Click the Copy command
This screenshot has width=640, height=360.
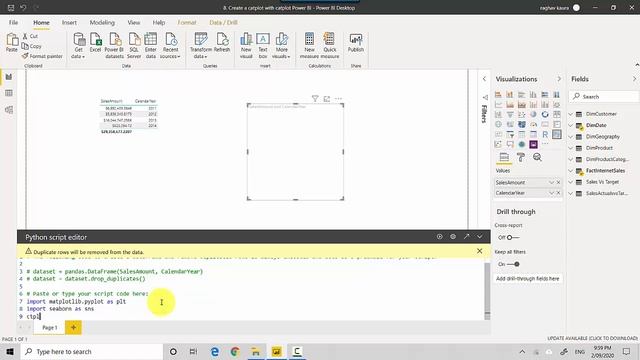[32, 46]
